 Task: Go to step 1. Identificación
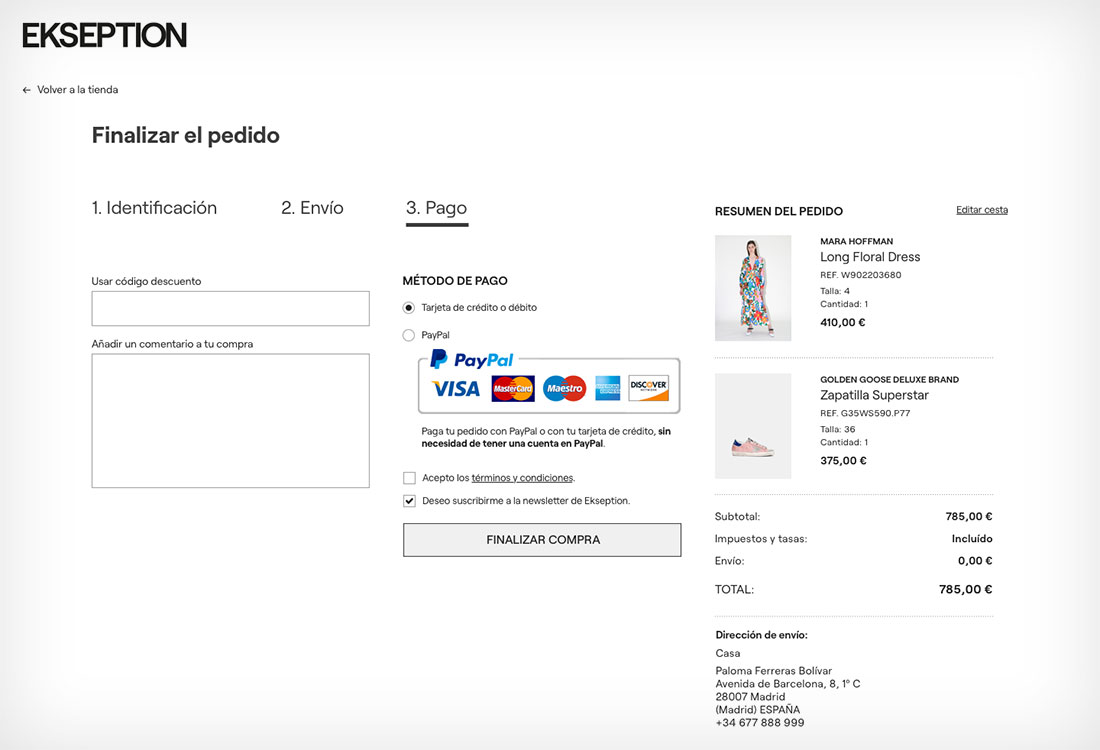coord(154,208)
